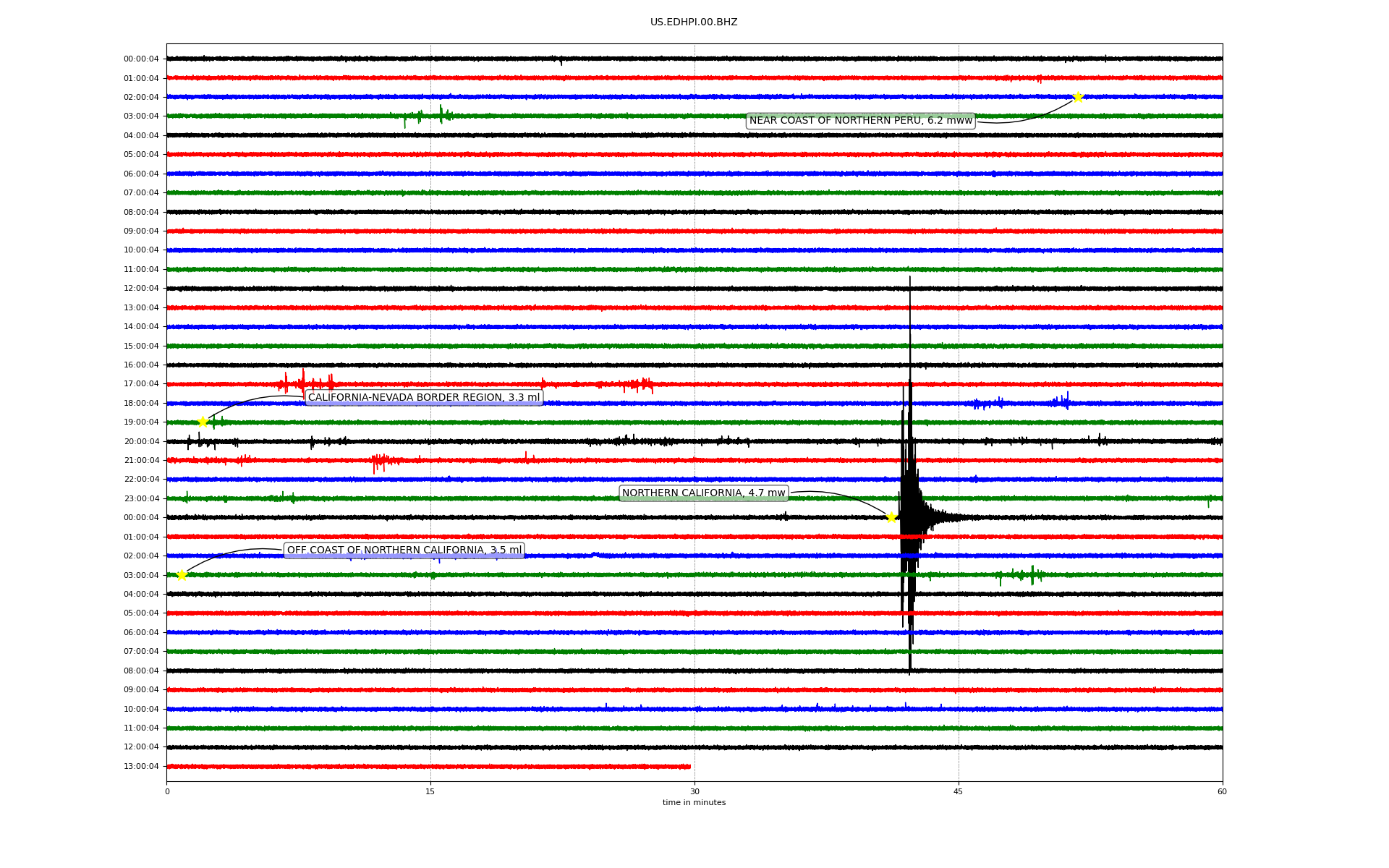
Task: Click the 45 minute x-axis tick label
Action: click(958, 791)
